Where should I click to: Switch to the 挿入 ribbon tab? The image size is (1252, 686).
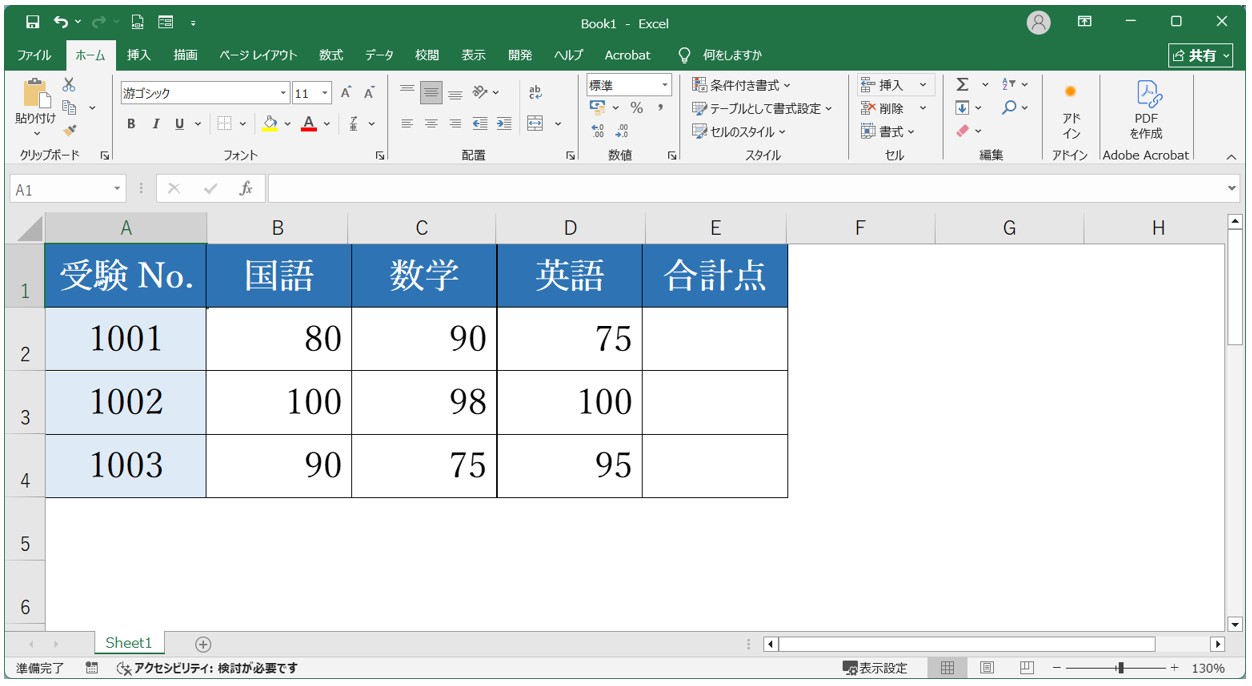pos(139,55)
